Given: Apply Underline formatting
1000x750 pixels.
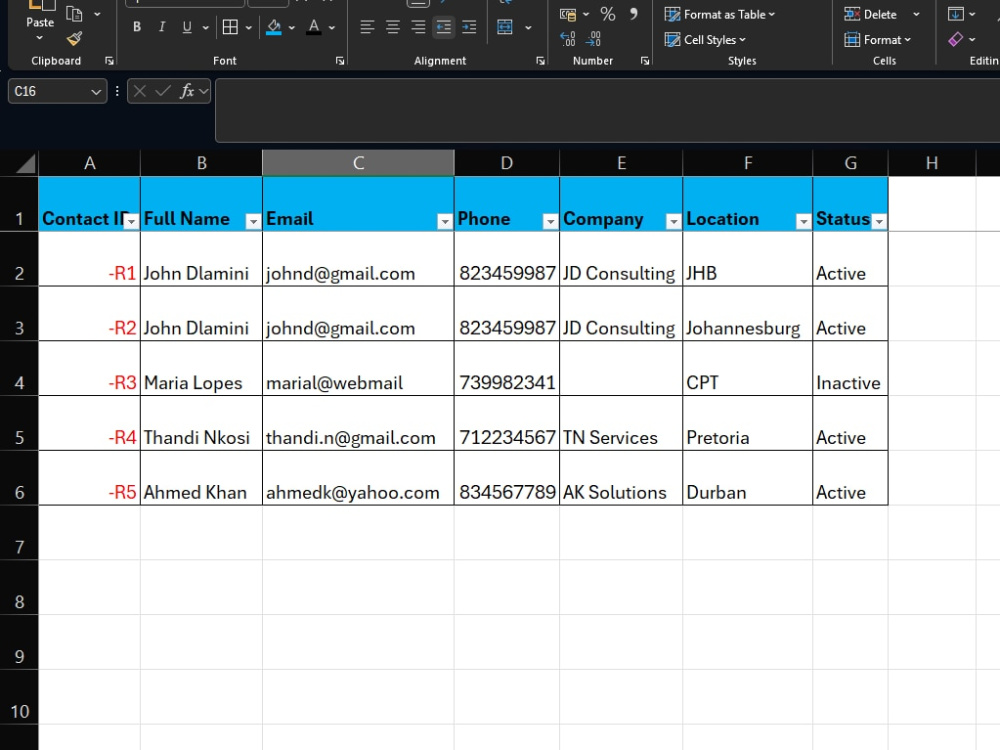Looking at the screenshot, I should [x=187, y=27].
